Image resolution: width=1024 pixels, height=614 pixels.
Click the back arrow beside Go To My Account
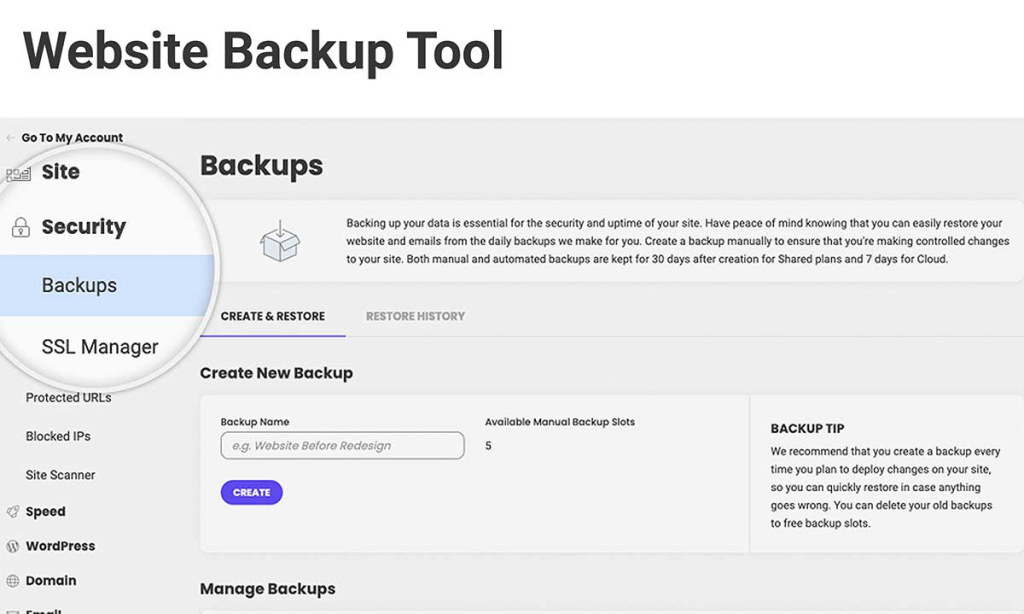click(x=11, y=138)
